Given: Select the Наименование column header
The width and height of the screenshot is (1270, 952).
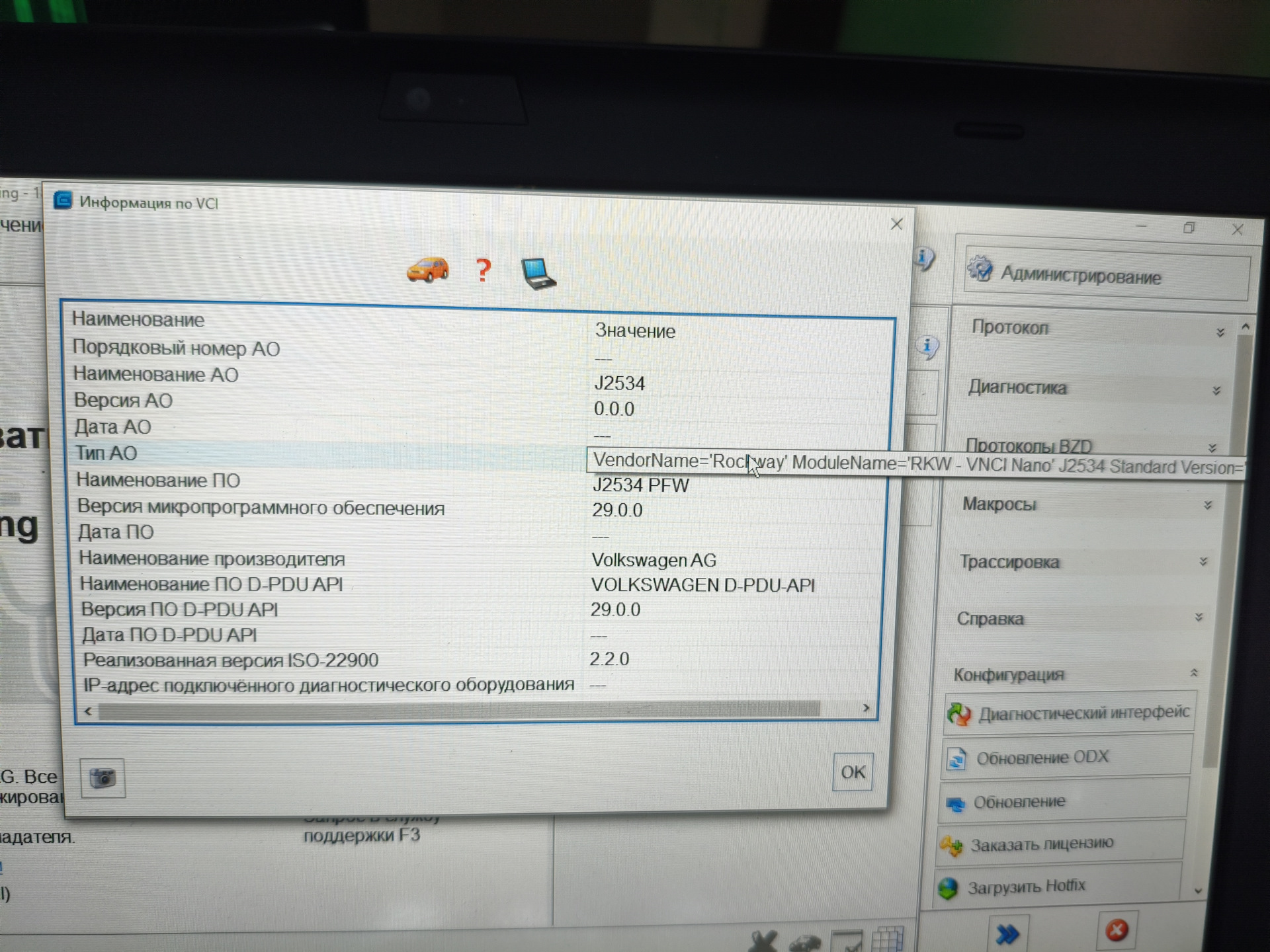Looking at the screenshot, I should 138,319.
